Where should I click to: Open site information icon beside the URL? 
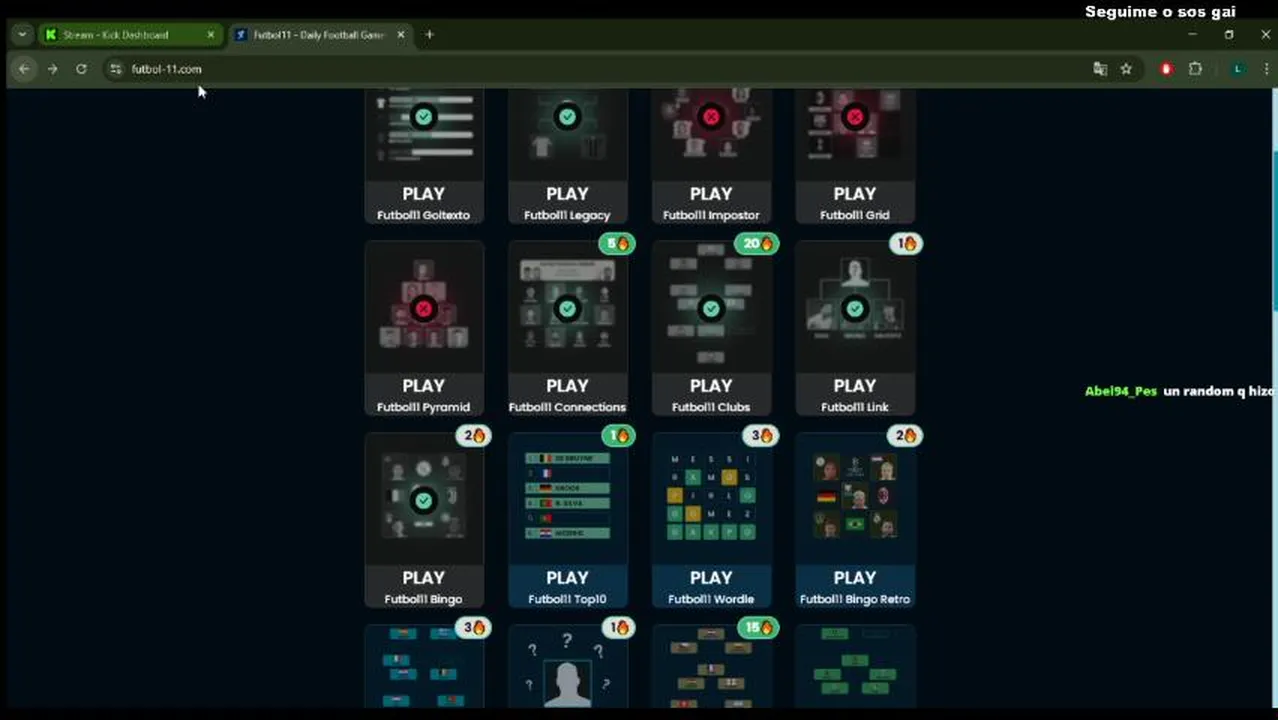point(116,69)
